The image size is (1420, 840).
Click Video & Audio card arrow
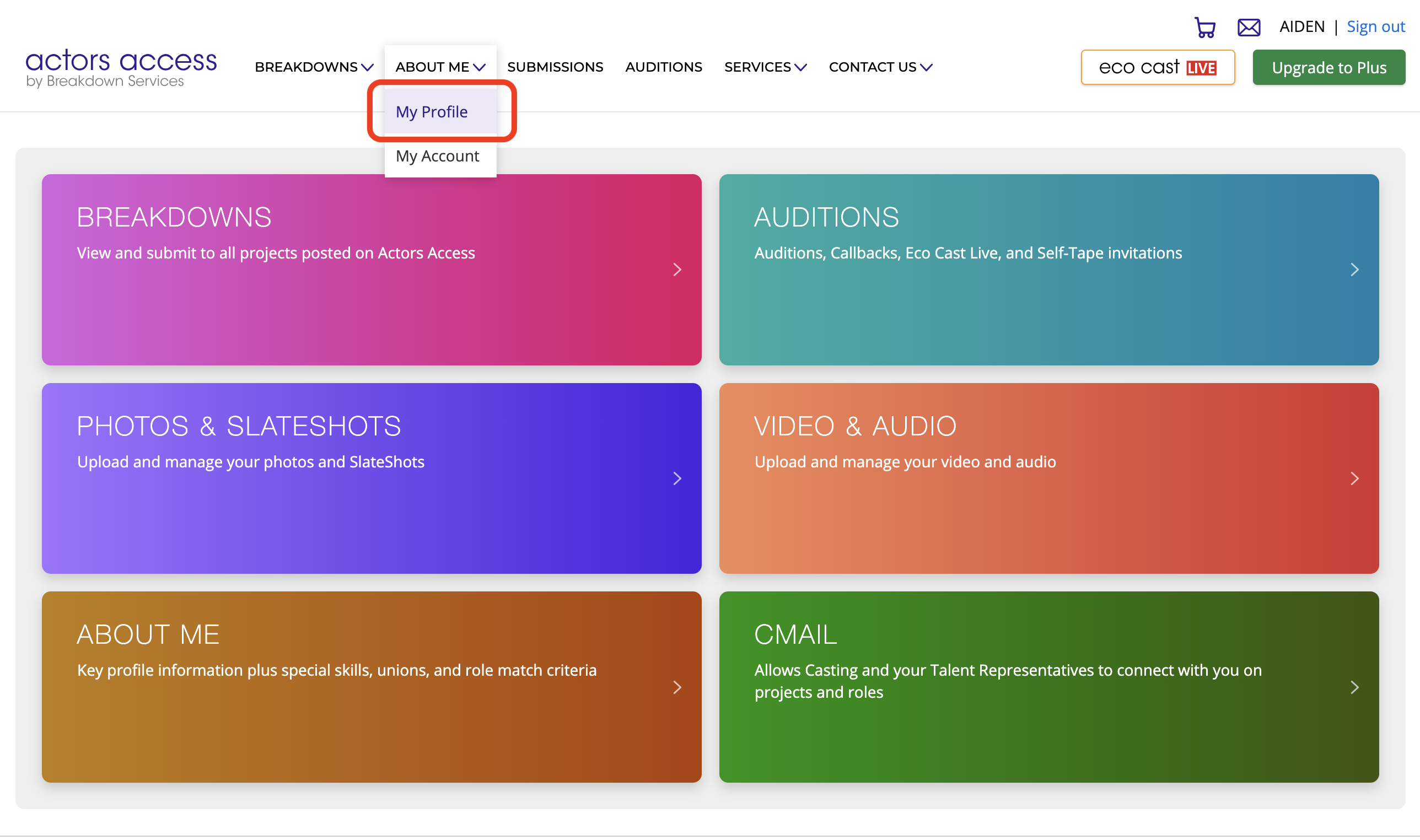point(1354,478)
